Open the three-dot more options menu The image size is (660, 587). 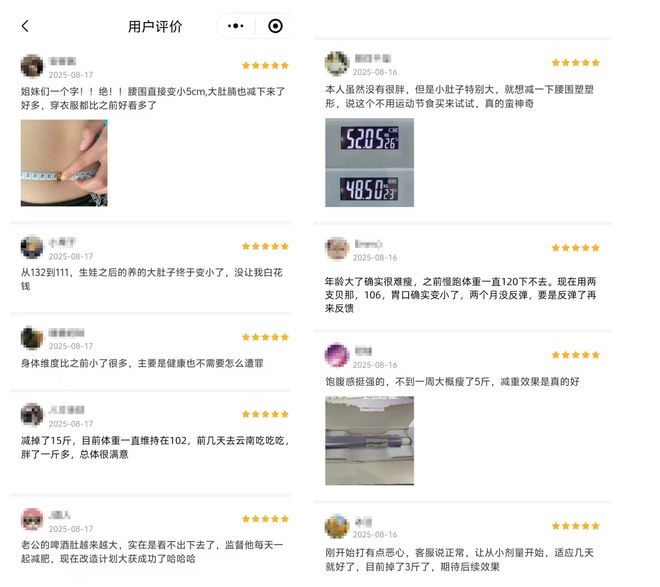point(235,26)
